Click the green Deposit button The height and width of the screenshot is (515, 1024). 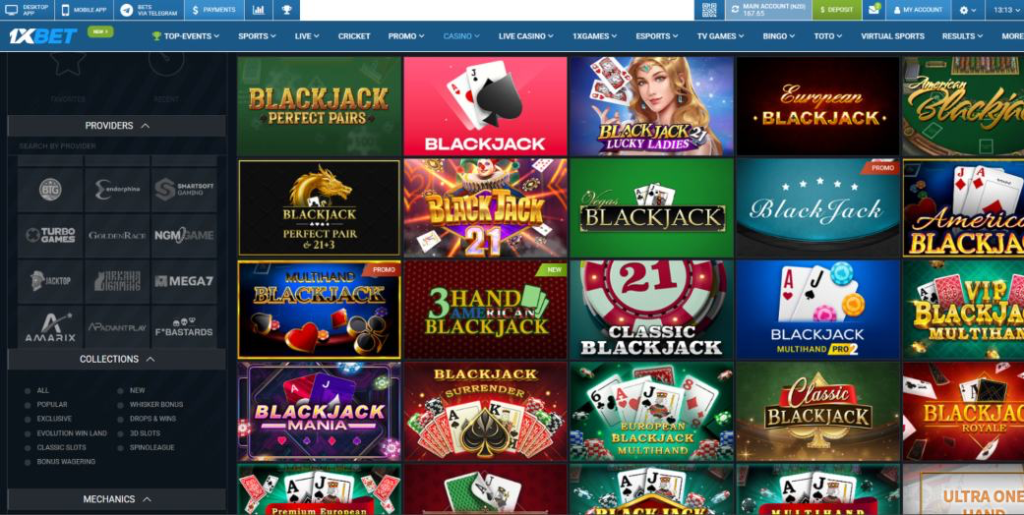837,10
